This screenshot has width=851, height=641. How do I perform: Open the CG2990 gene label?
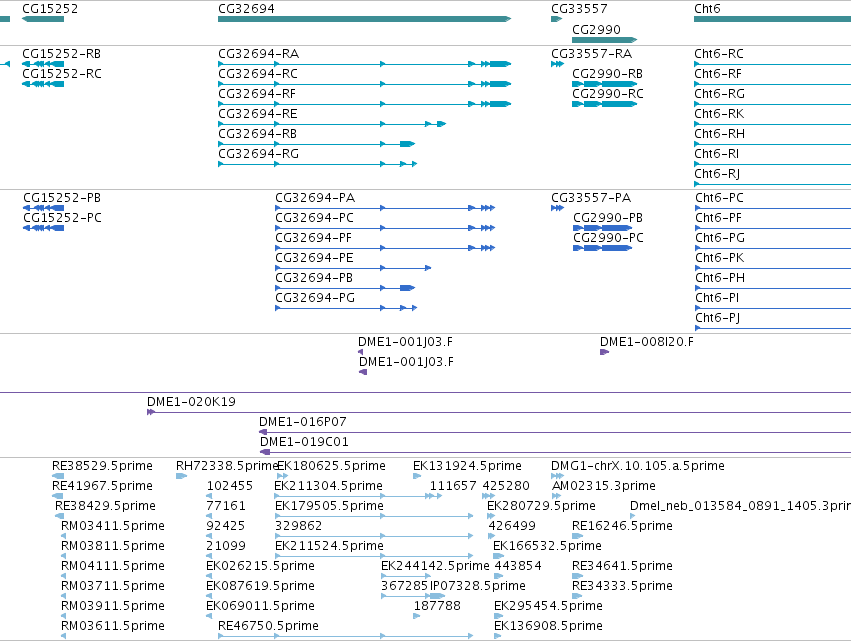click(x=596, y=29)
